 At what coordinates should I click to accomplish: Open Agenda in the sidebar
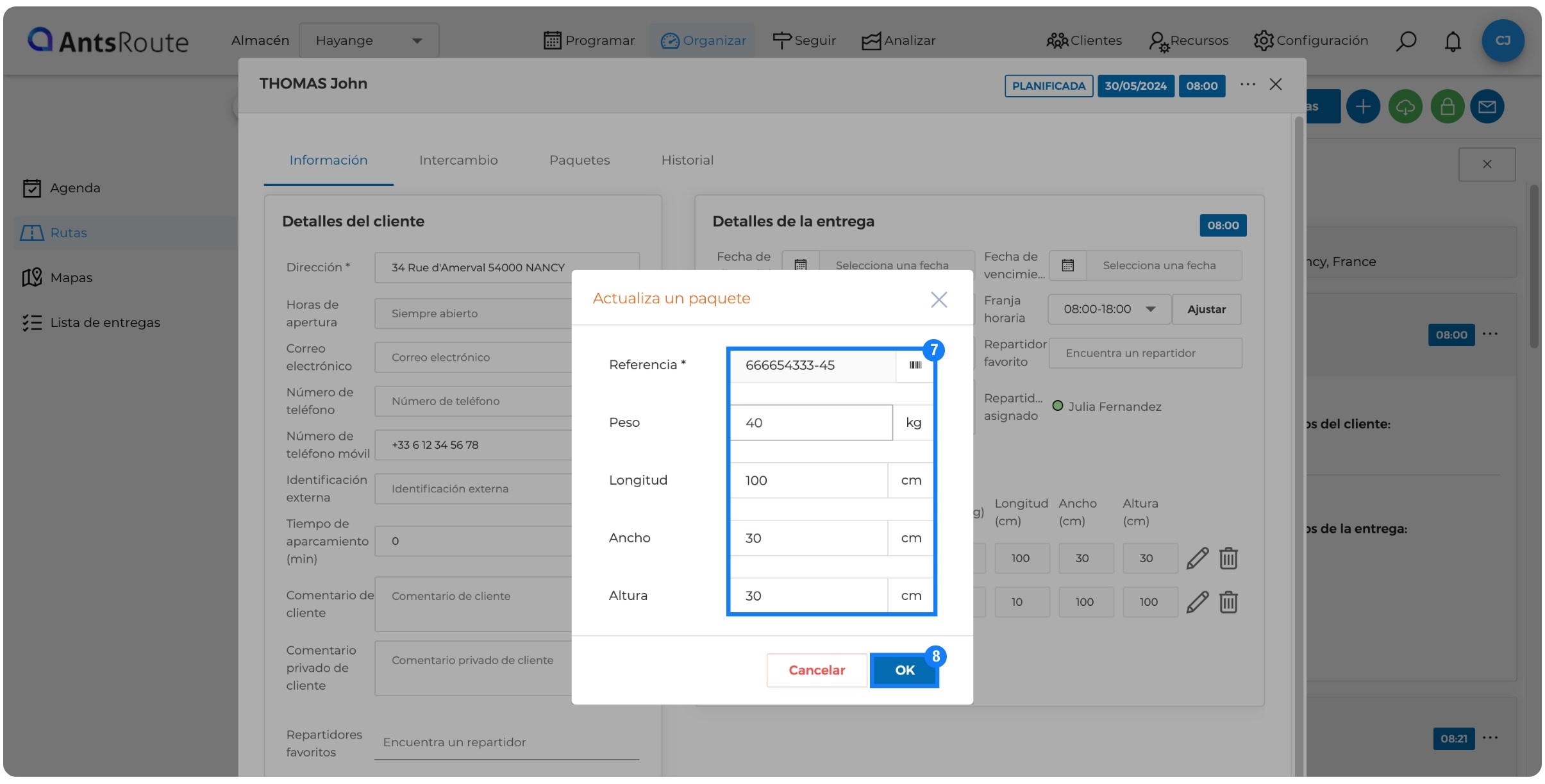pyautogui.click(x=62, y=188)
